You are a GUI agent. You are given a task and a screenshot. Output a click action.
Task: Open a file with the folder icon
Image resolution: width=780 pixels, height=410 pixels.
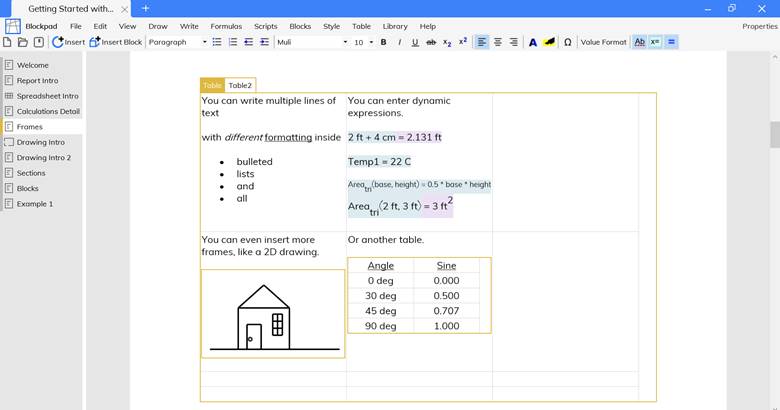(x=23, y=42)
